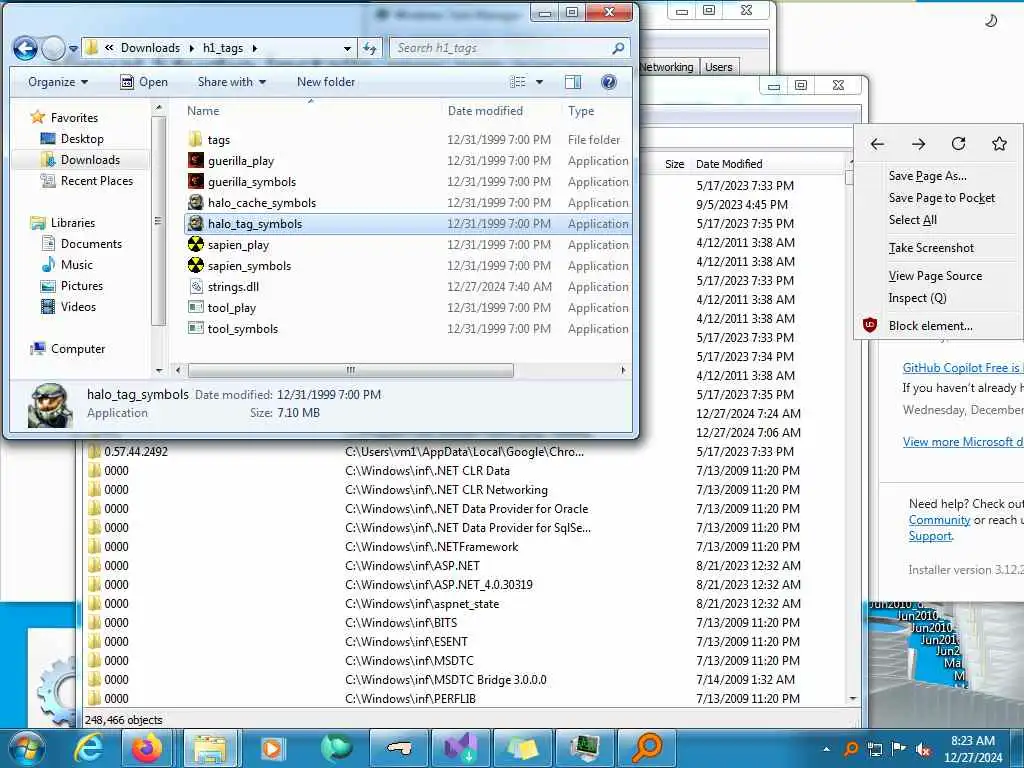Choose Save Page As from context menu
The width and height of the screenshot is (1024, 768).
click(927, 176)
